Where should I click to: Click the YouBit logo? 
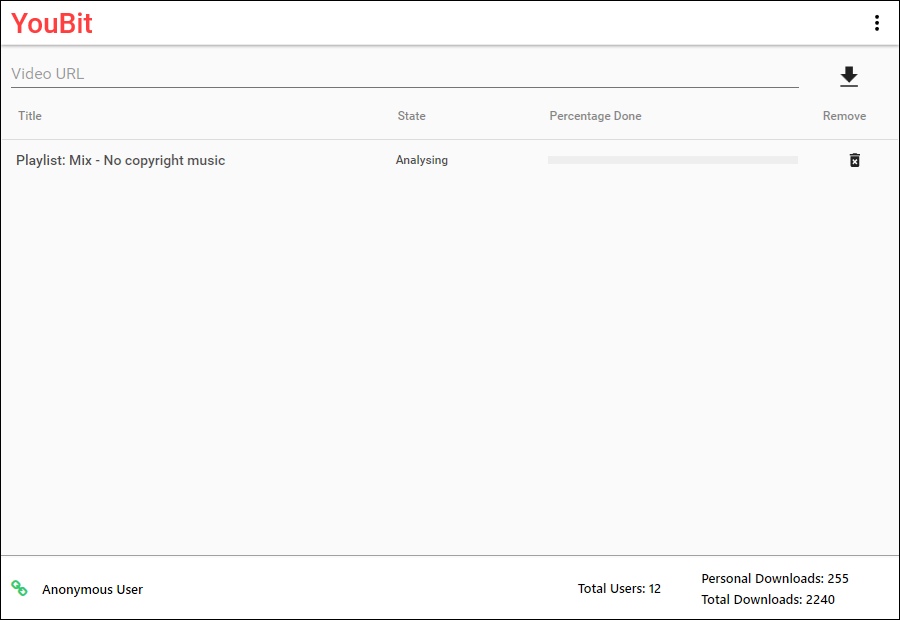click(x=52, y=24)
